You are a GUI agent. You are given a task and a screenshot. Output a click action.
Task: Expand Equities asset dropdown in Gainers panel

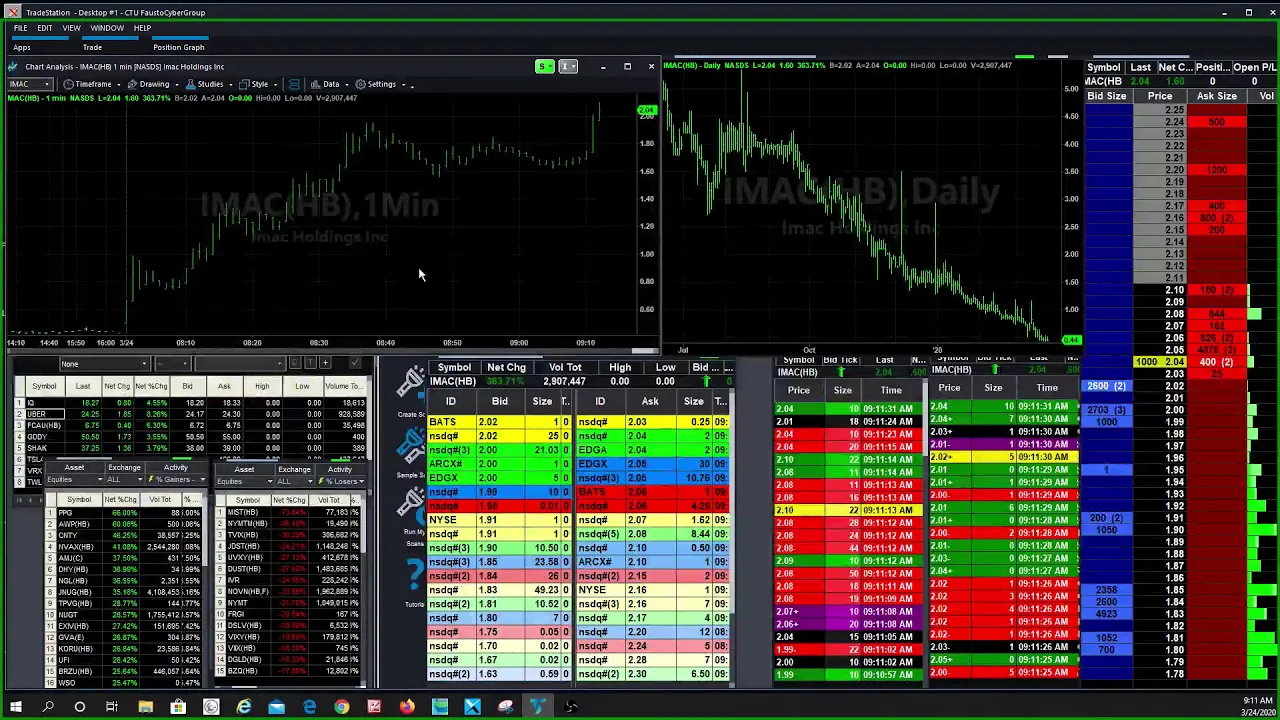point(100,481)
